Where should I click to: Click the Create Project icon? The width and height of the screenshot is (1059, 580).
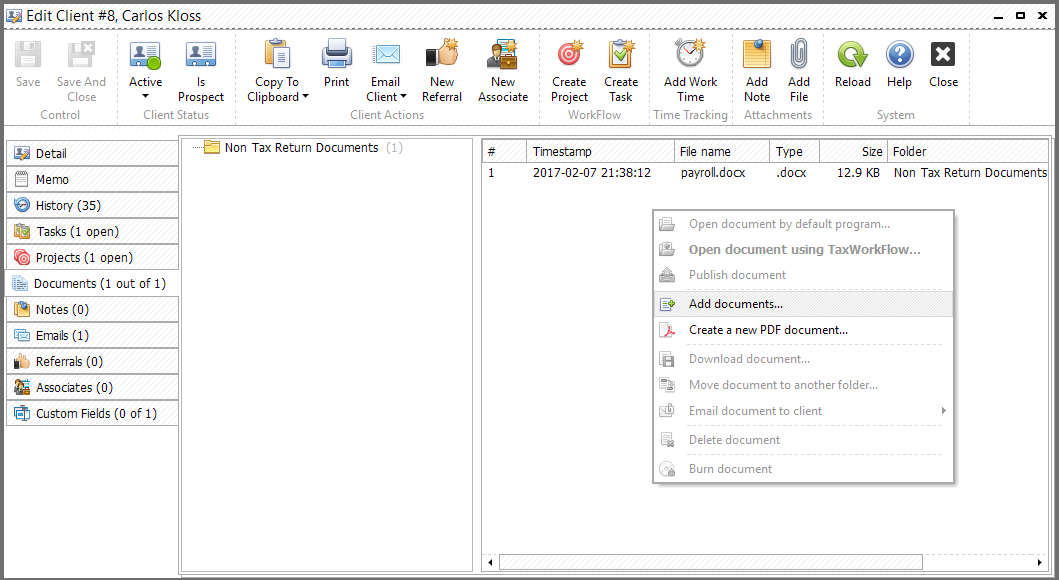[569, 55]
